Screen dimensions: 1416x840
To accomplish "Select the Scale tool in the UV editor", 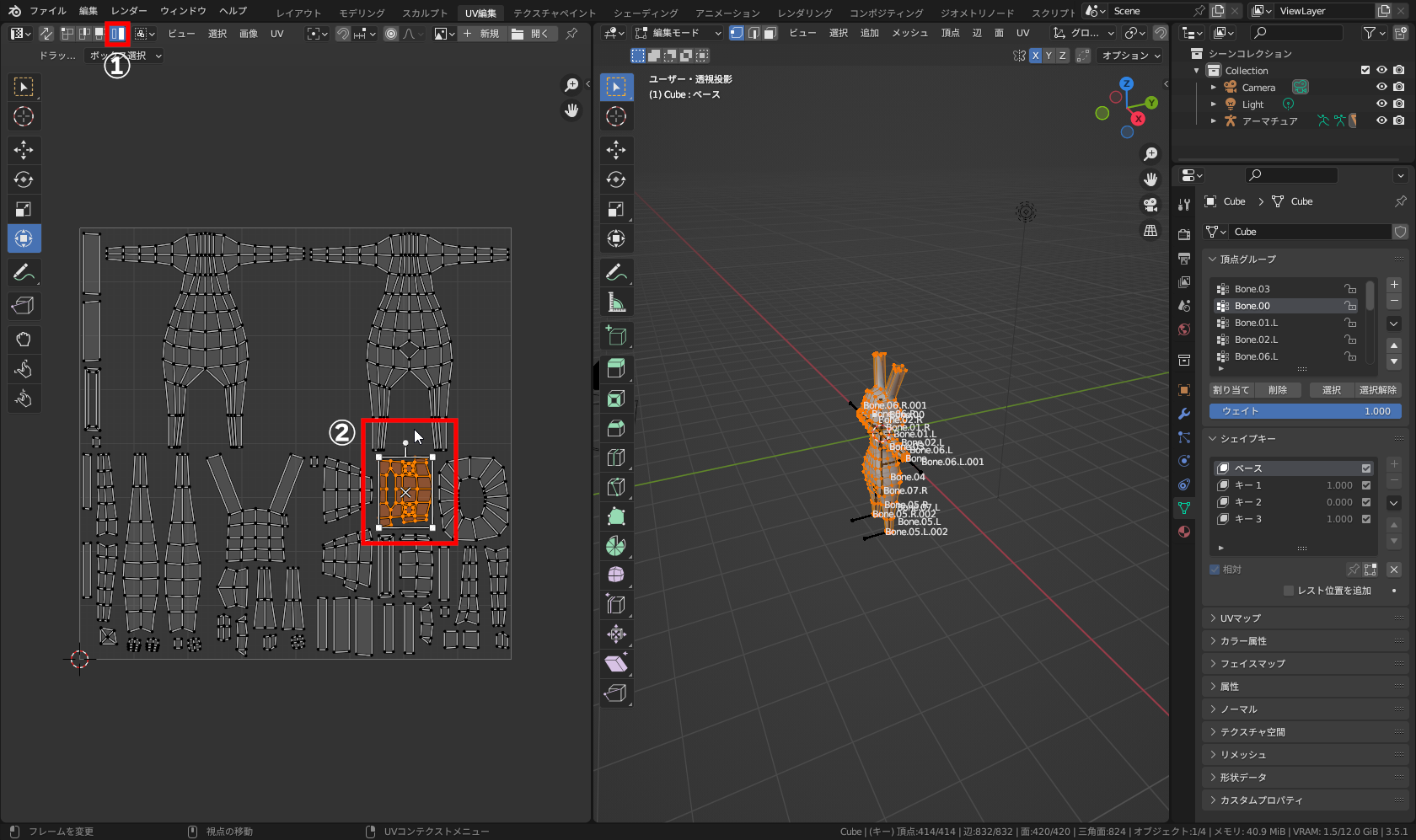I will point(24,209).
